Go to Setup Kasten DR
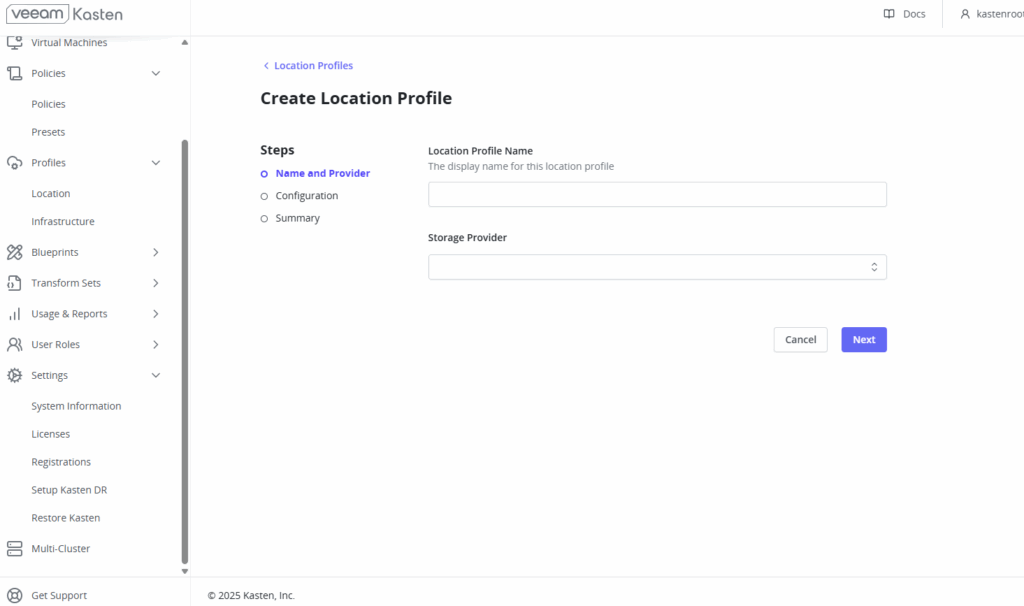Screen dimensions: 1024x606 [68, 490]
